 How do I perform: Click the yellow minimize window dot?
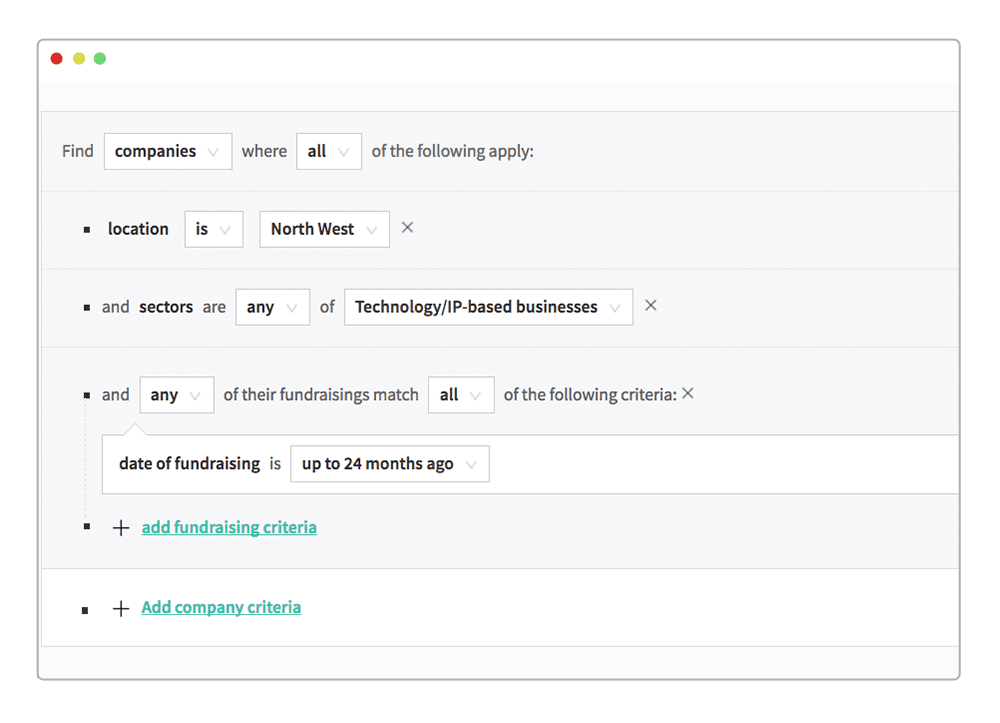tap(79, 59)
